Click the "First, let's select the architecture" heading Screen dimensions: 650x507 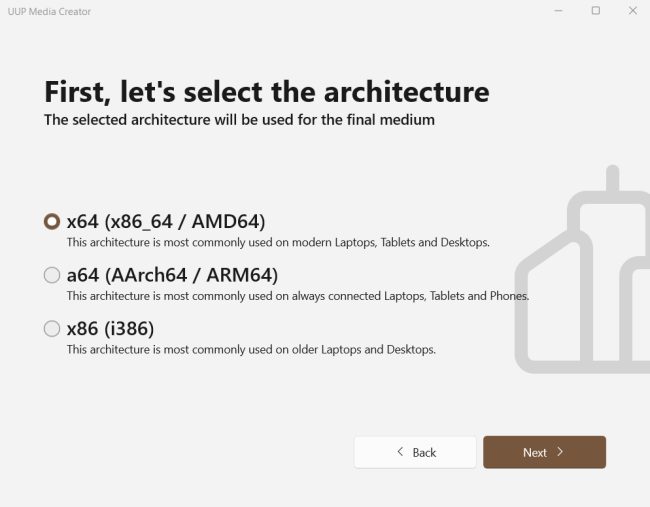point(267,93)
